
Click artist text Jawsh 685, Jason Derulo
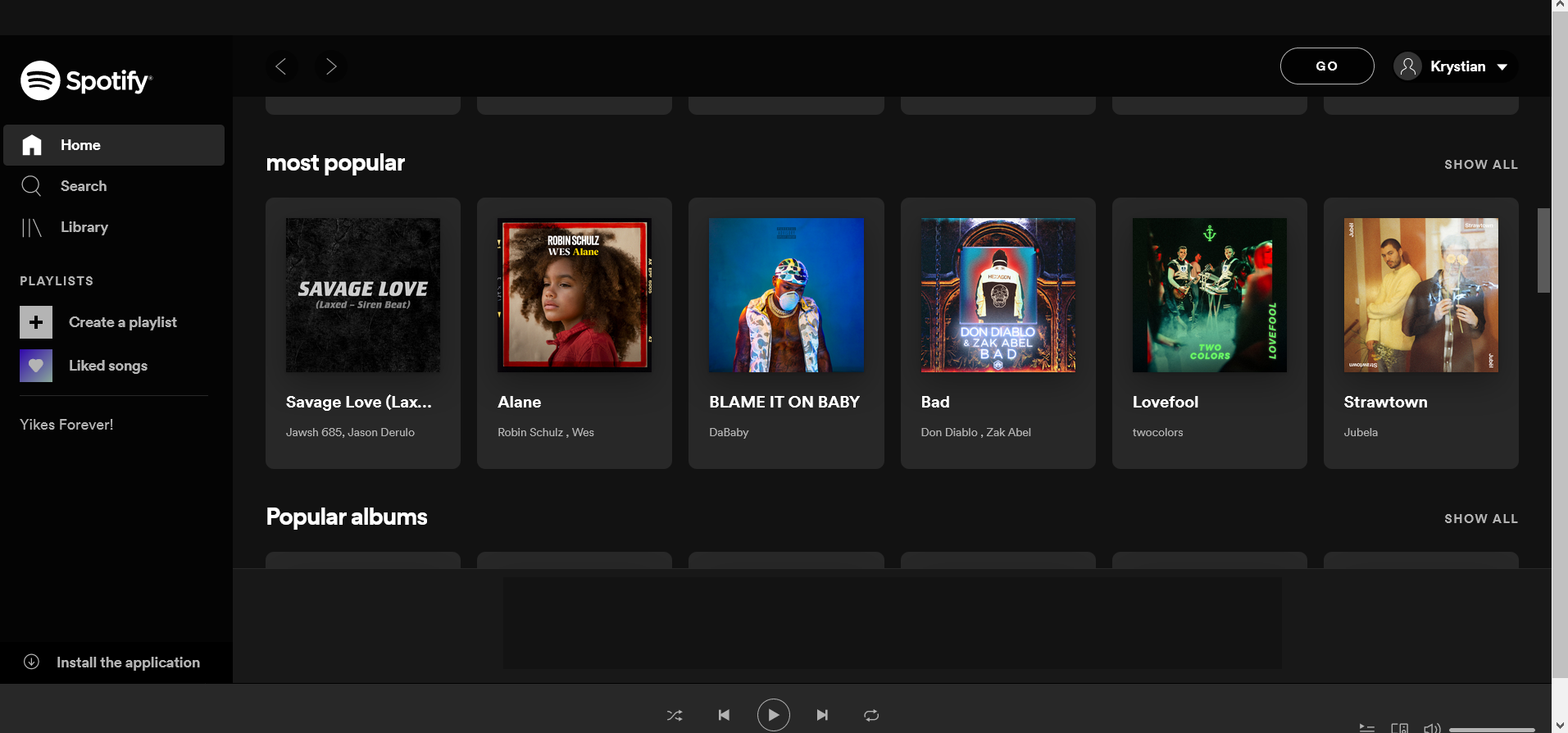[x=350, y=432]
